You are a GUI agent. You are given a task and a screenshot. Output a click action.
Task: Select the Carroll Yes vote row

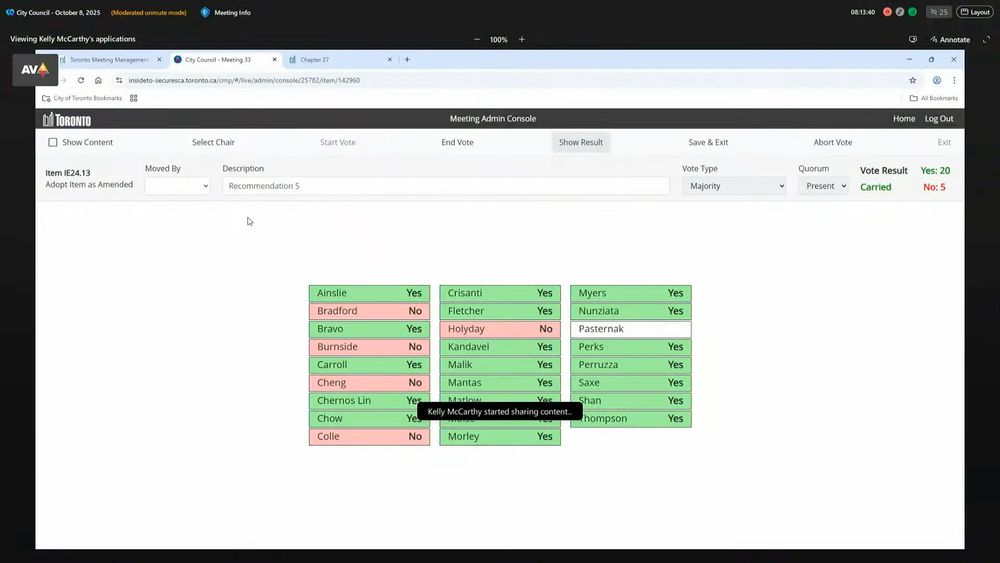369,365
